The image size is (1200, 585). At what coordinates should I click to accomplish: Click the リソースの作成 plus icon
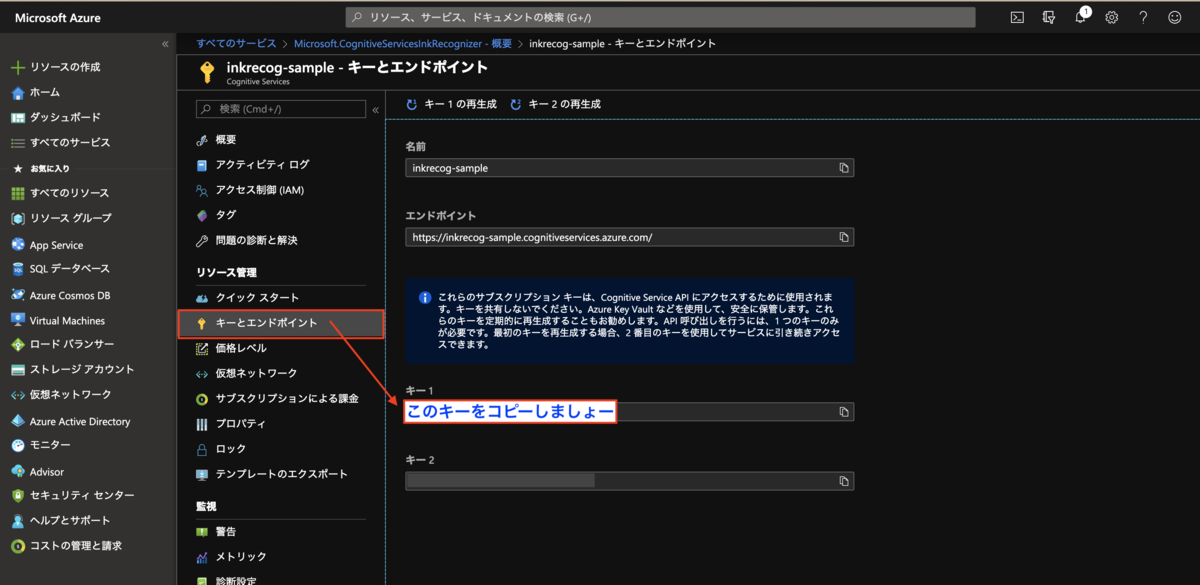17,67
